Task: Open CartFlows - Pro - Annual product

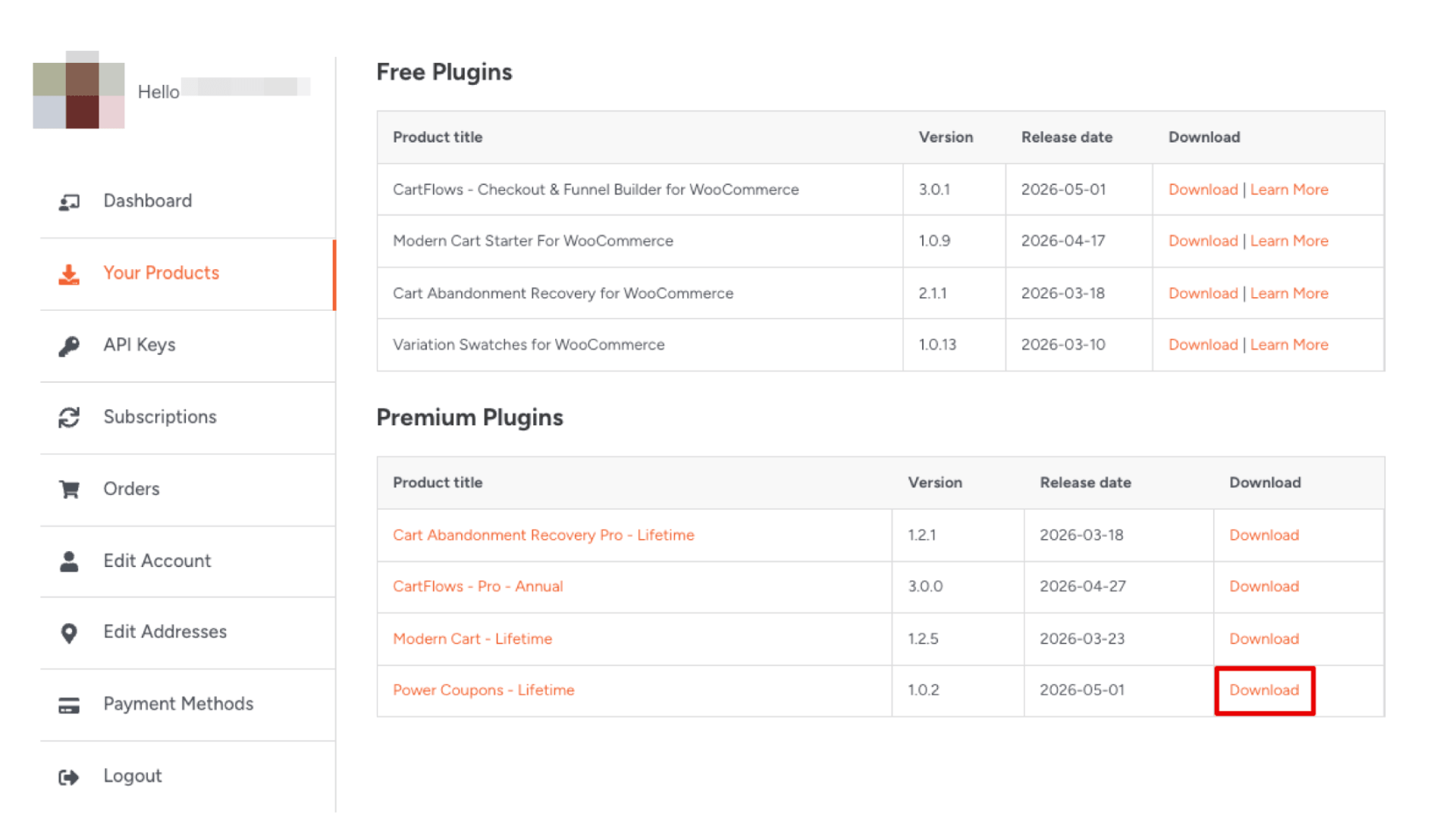Action: tap(478, 587)
